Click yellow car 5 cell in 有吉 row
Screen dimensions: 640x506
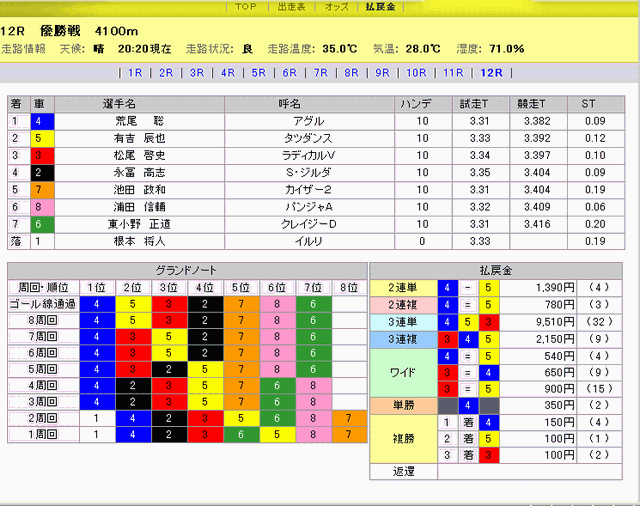(x=42, y=138)
